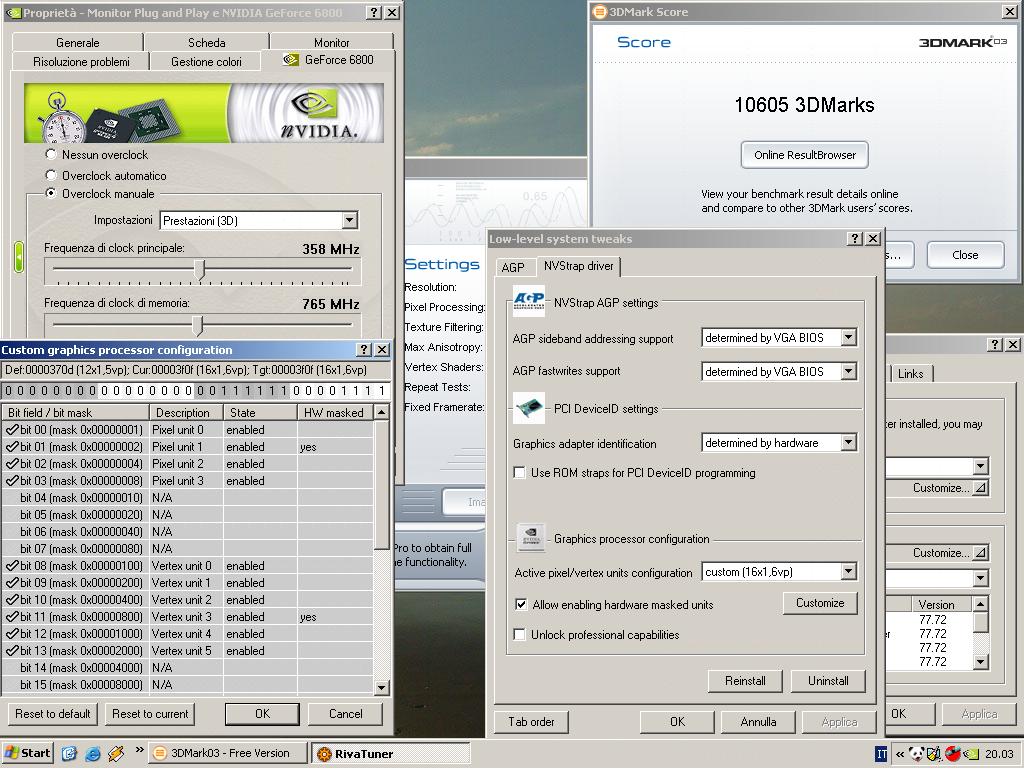Viewport: 1024px width, 769px height.
Task: Open the Gestione colori tab
Action: click(206, 62)
